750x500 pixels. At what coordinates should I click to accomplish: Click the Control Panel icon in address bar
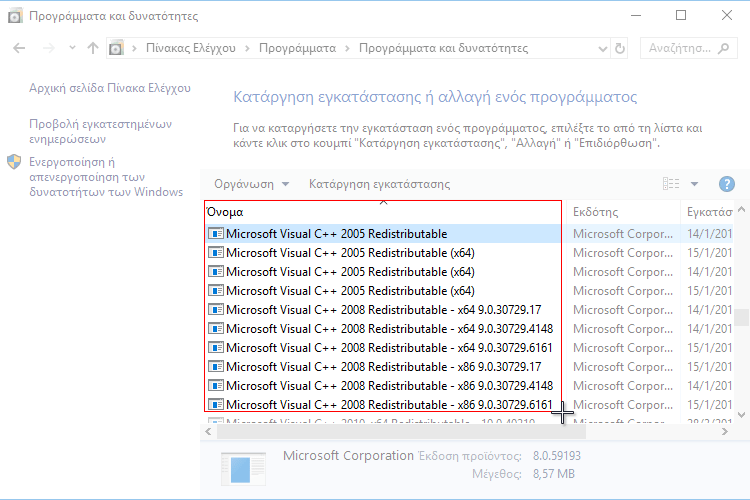click(x=116, y=48)
